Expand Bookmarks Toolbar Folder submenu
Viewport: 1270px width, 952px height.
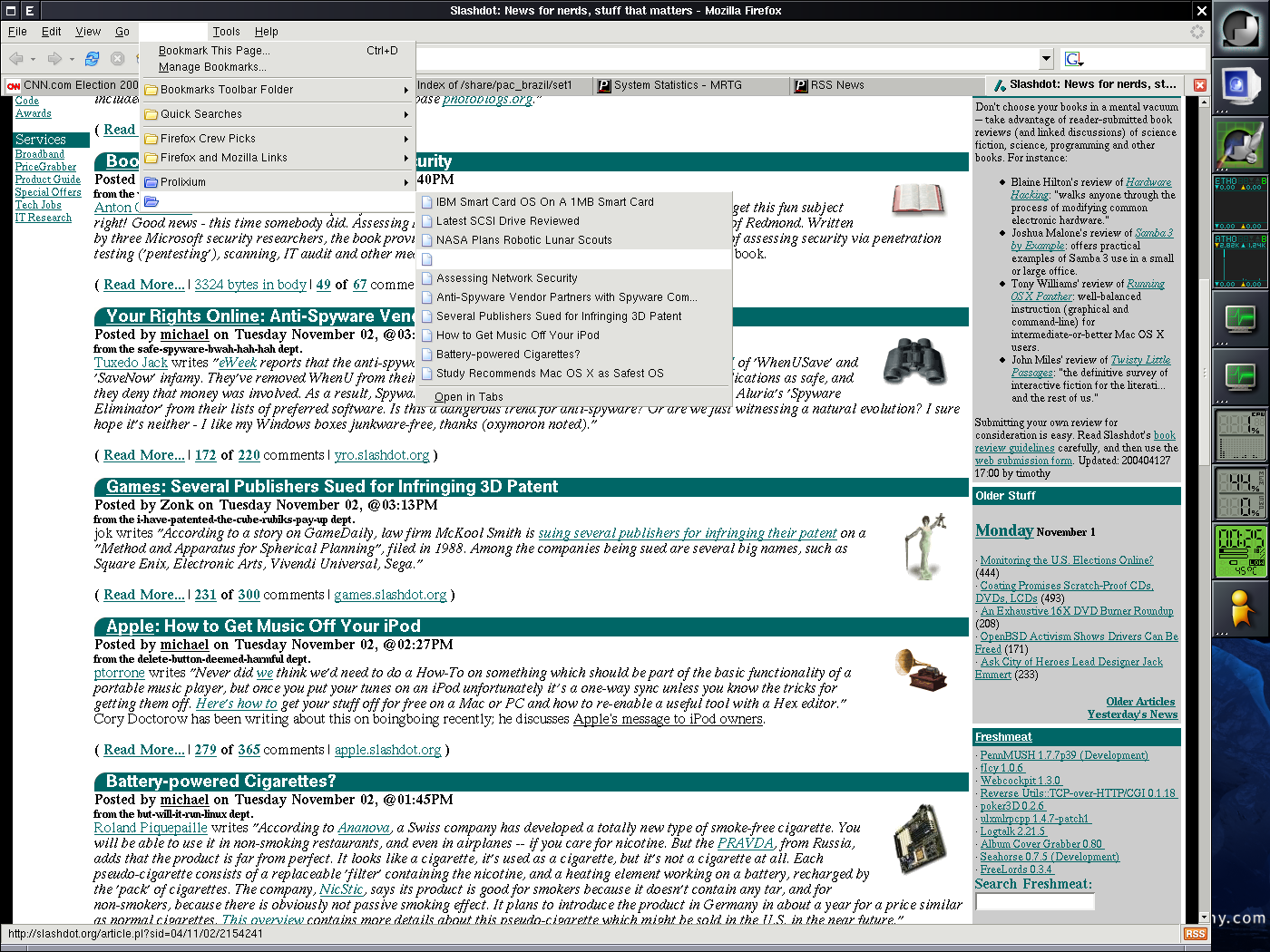click(278, 90)
